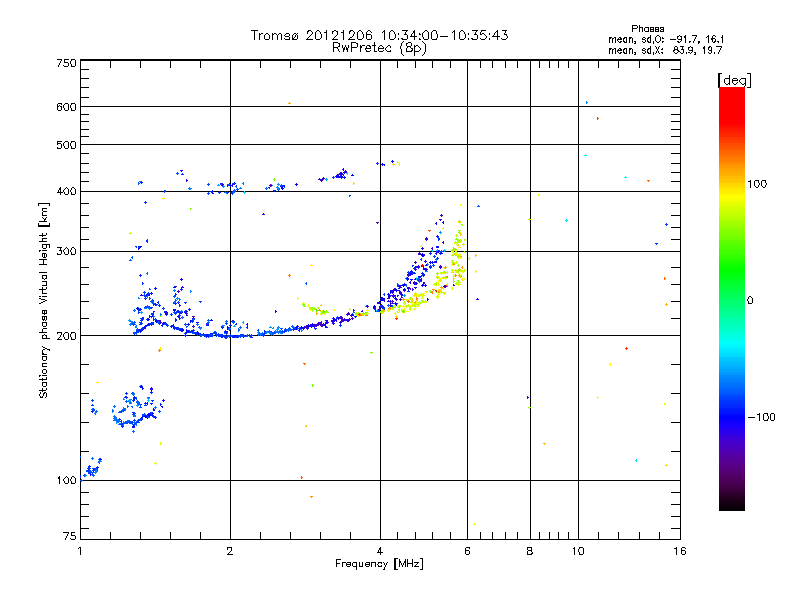Click height axis tick "300"

67,252
